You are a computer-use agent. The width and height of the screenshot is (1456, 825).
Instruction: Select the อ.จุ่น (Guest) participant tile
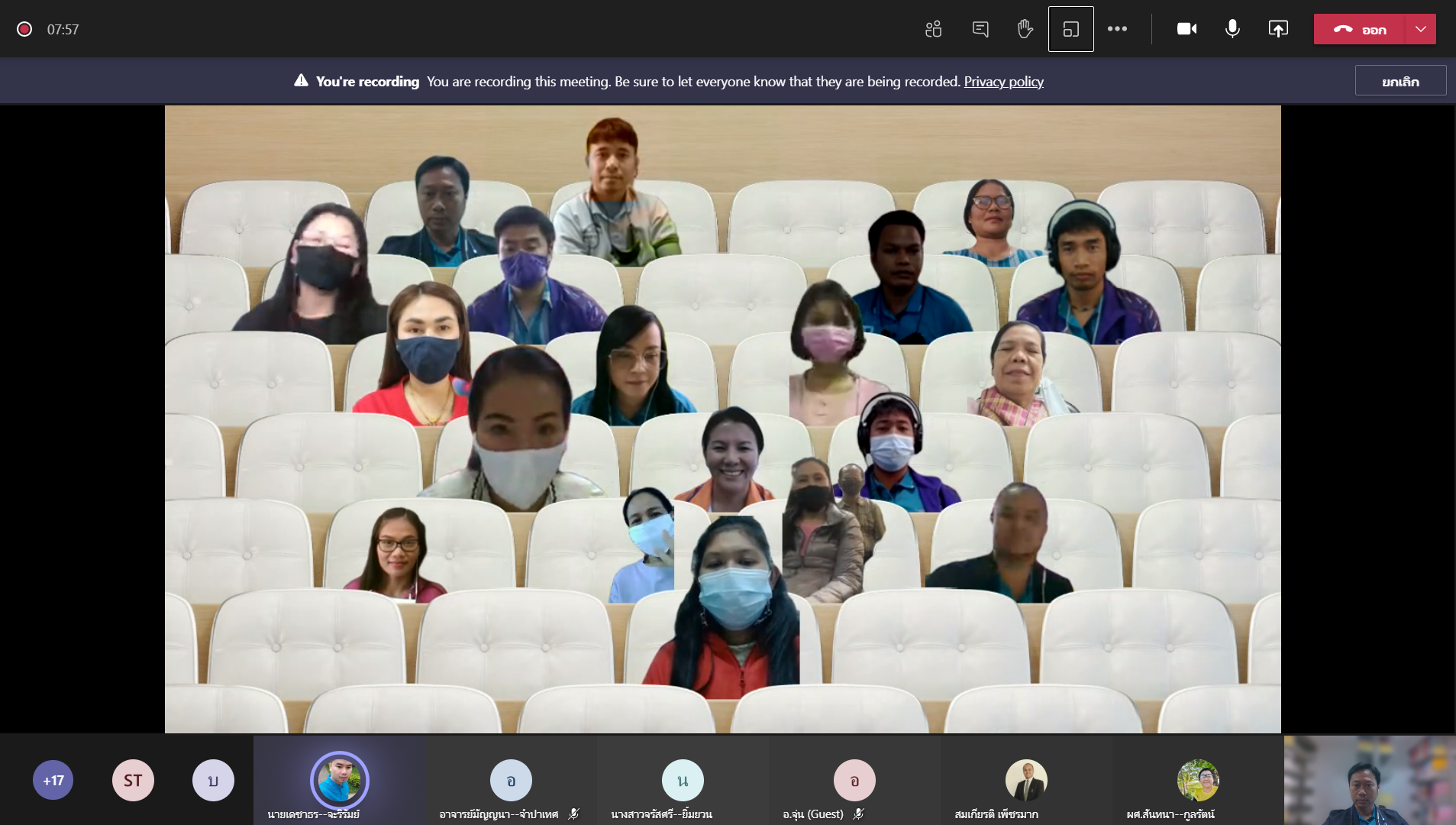point(854,781)
